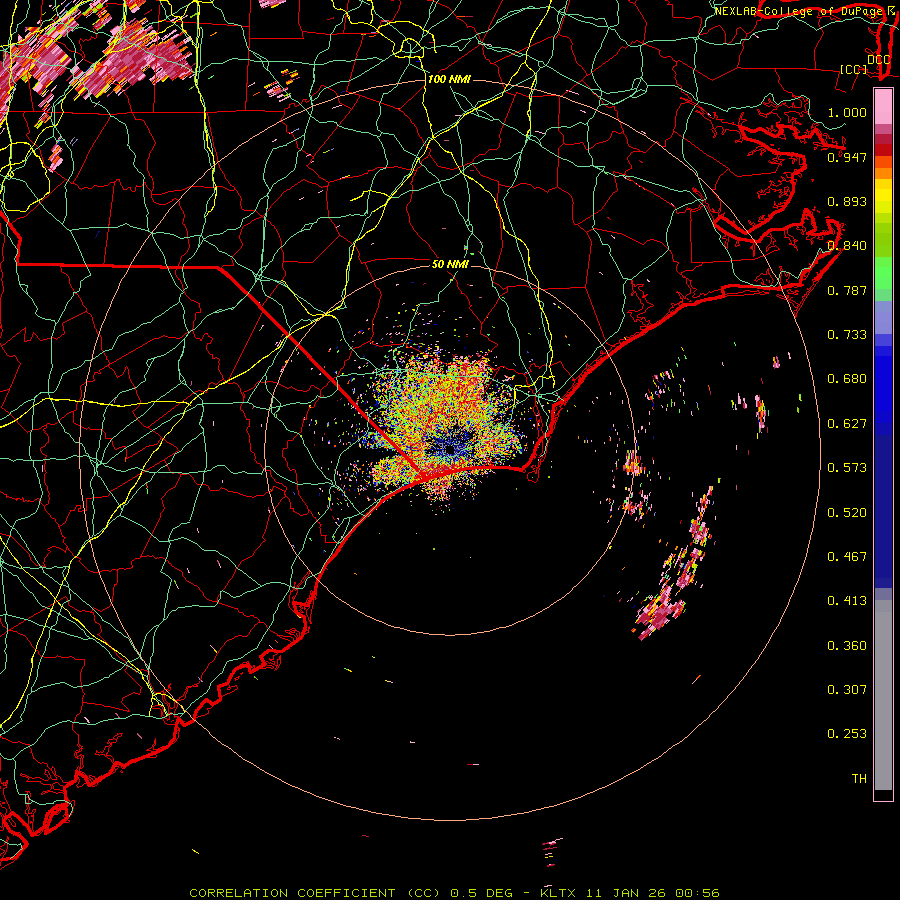900x900 pixels.
Task: Select the 0.253 scale value
Action: [847, 734]
